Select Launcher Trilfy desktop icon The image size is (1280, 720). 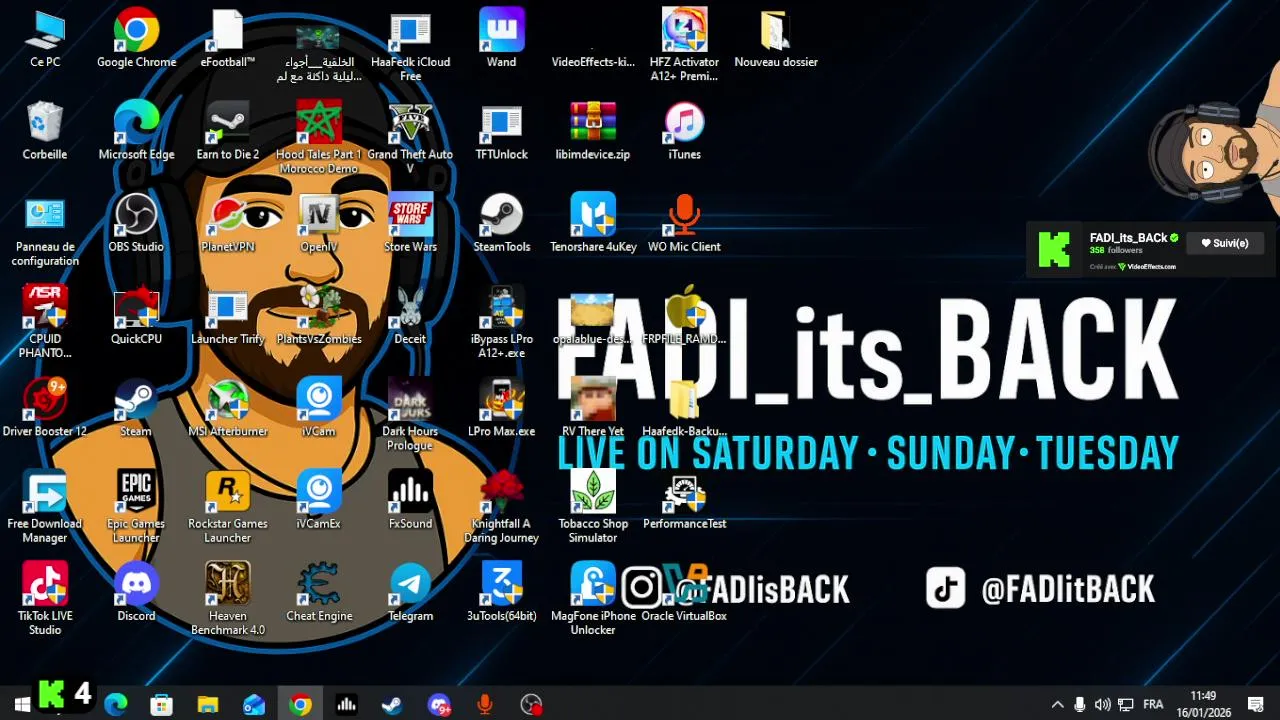pos(228,317)
